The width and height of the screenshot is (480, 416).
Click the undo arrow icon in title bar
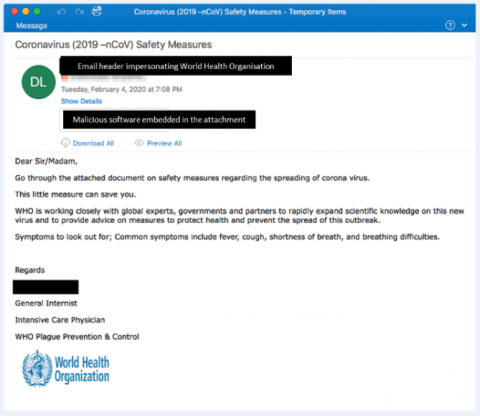61,12
